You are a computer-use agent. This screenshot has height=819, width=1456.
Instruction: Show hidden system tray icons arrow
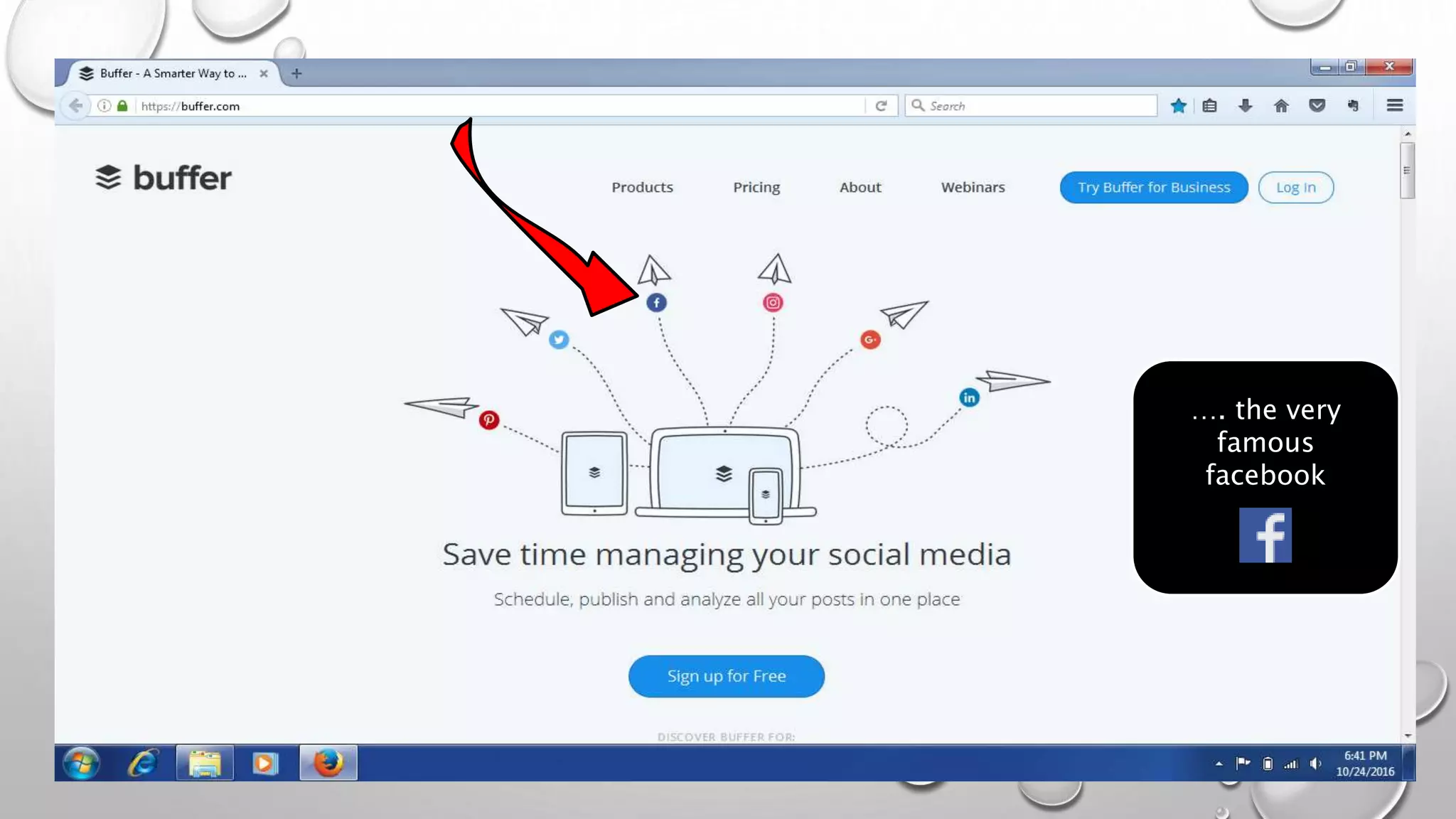tap(1219, 764)
